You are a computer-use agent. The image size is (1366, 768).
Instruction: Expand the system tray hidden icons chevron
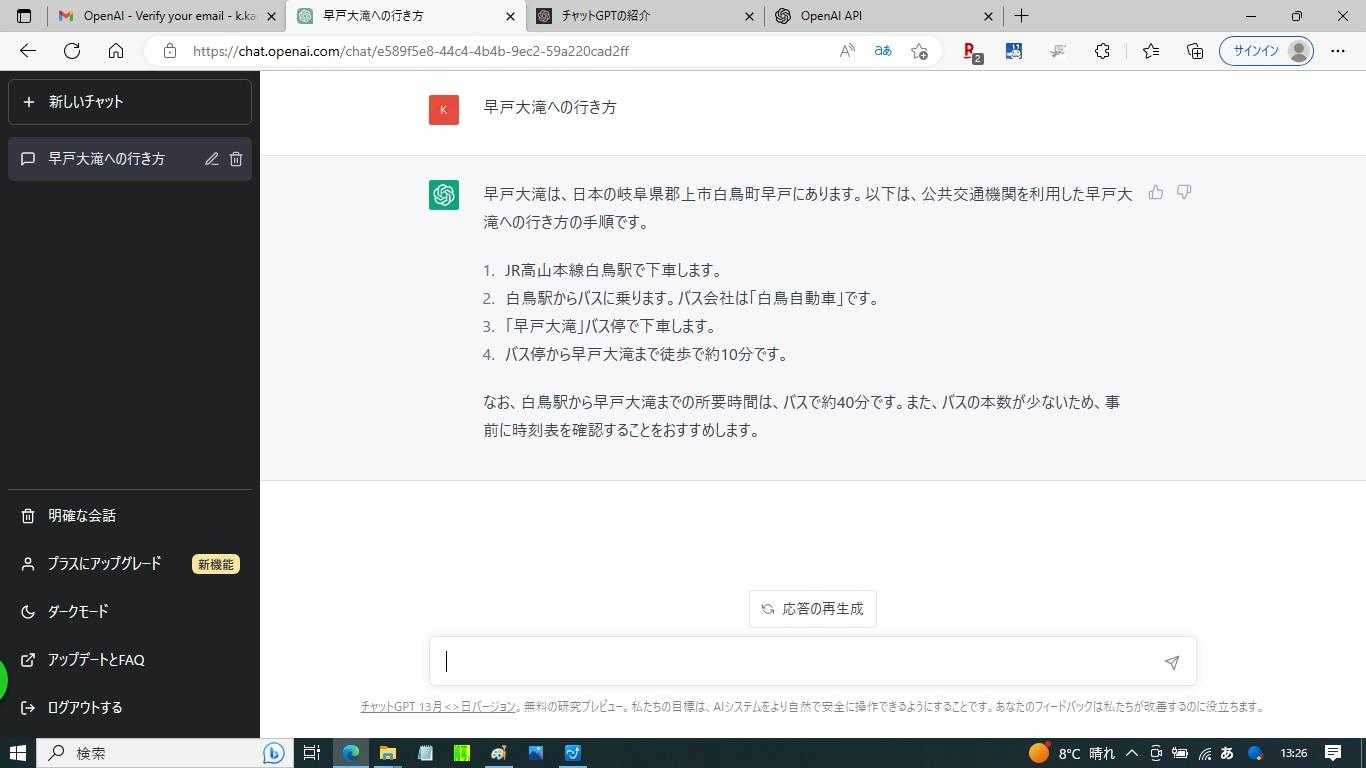[x=1132, y=753]
